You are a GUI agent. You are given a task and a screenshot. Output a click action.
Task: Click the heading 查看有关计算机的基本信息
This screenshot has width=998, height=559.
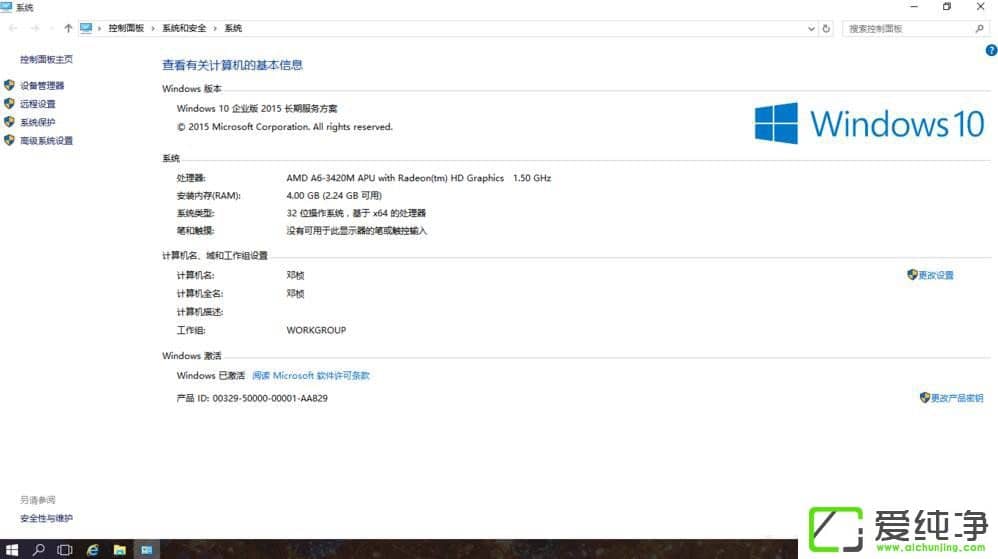(x=232, y=65)
